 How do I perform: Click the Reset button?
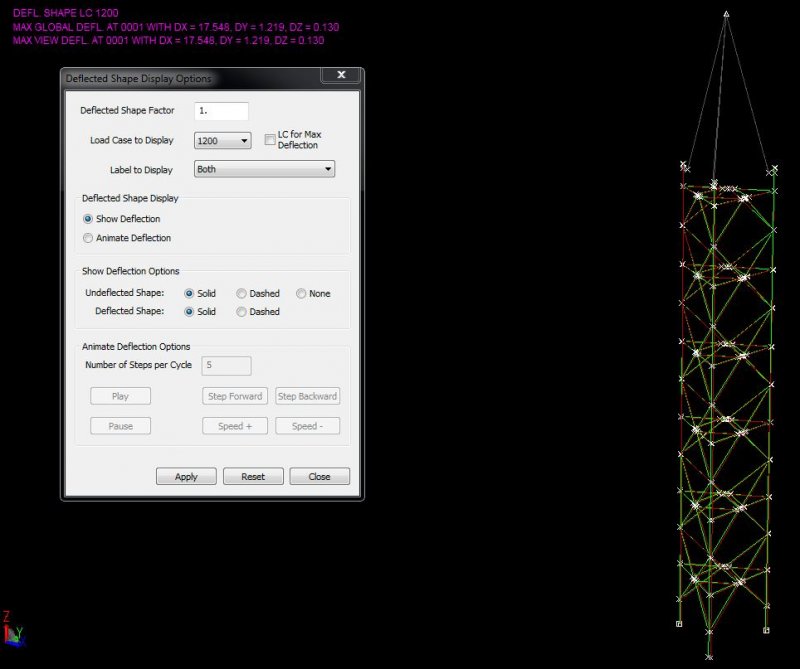253,477
